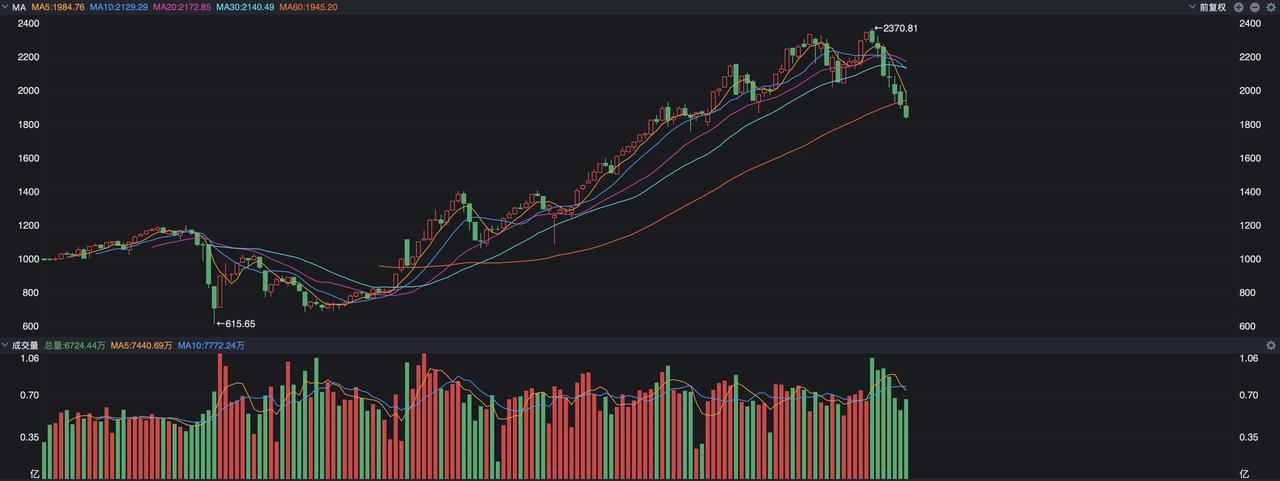This screenshot has width=1280, height=481.
Task: Toggle the MA30:2140.49 line legend
Action: click(x=245, y=7)
